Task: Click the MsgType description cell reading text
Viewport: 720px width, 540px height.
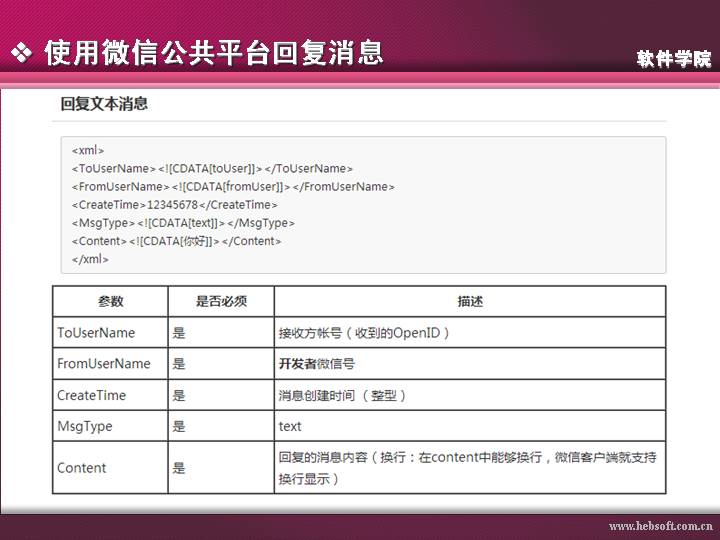Action: click(290, 426)
